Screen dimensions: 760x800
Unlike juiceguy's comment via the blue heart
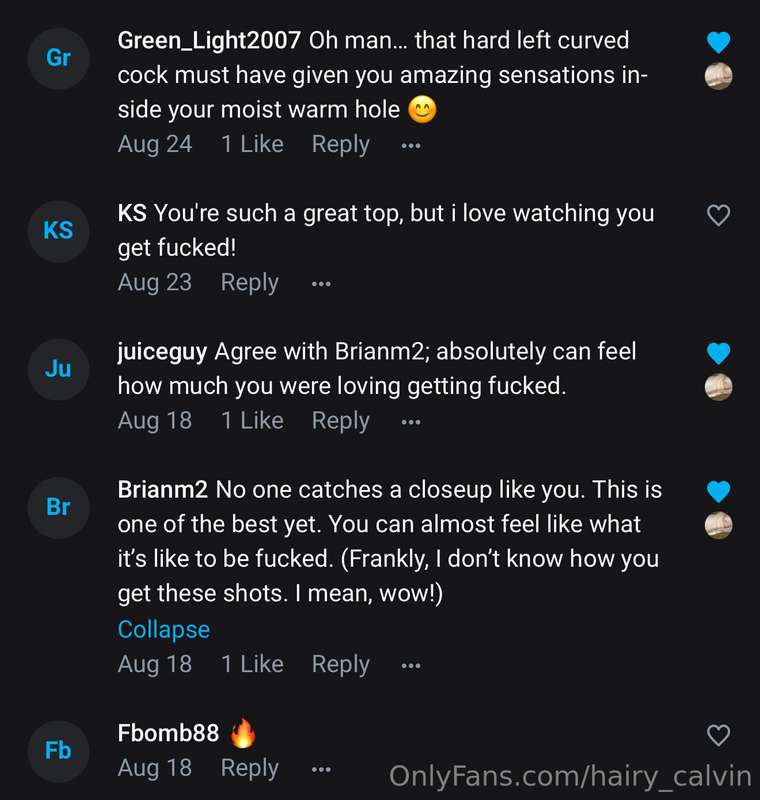click(719, 353)
